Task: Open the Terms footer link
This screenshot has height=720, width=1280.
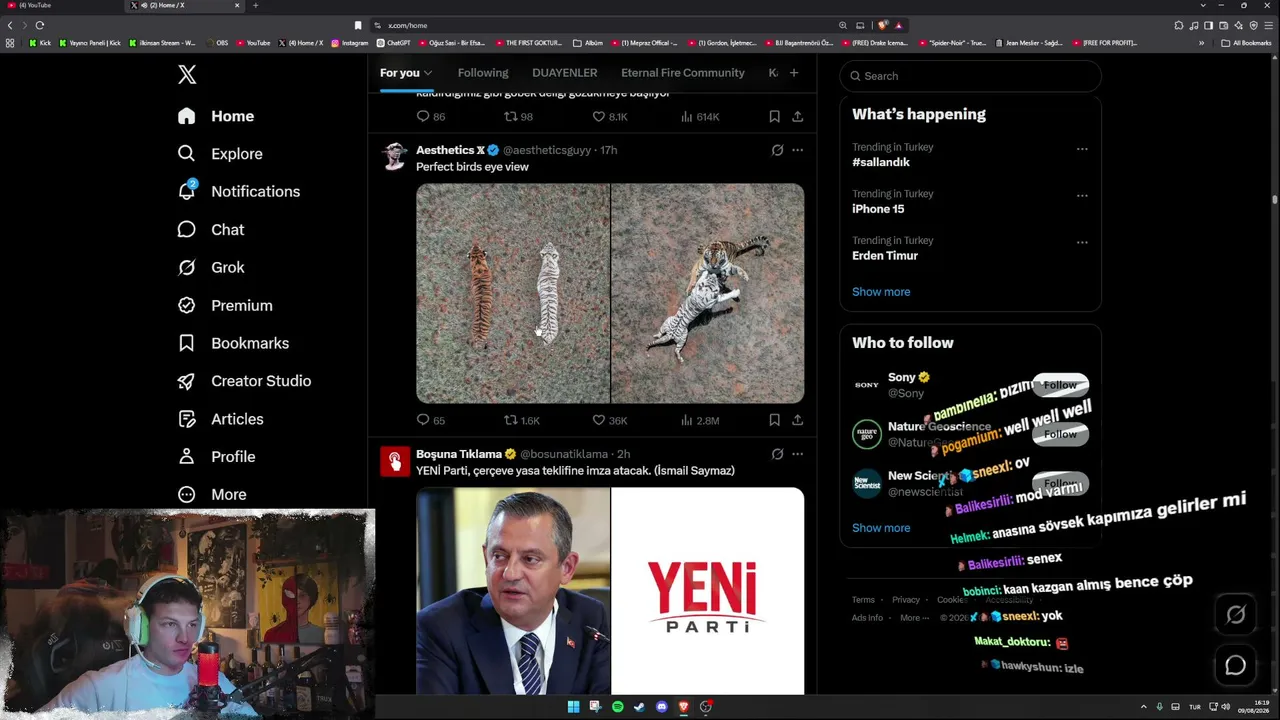Action: 863,600
